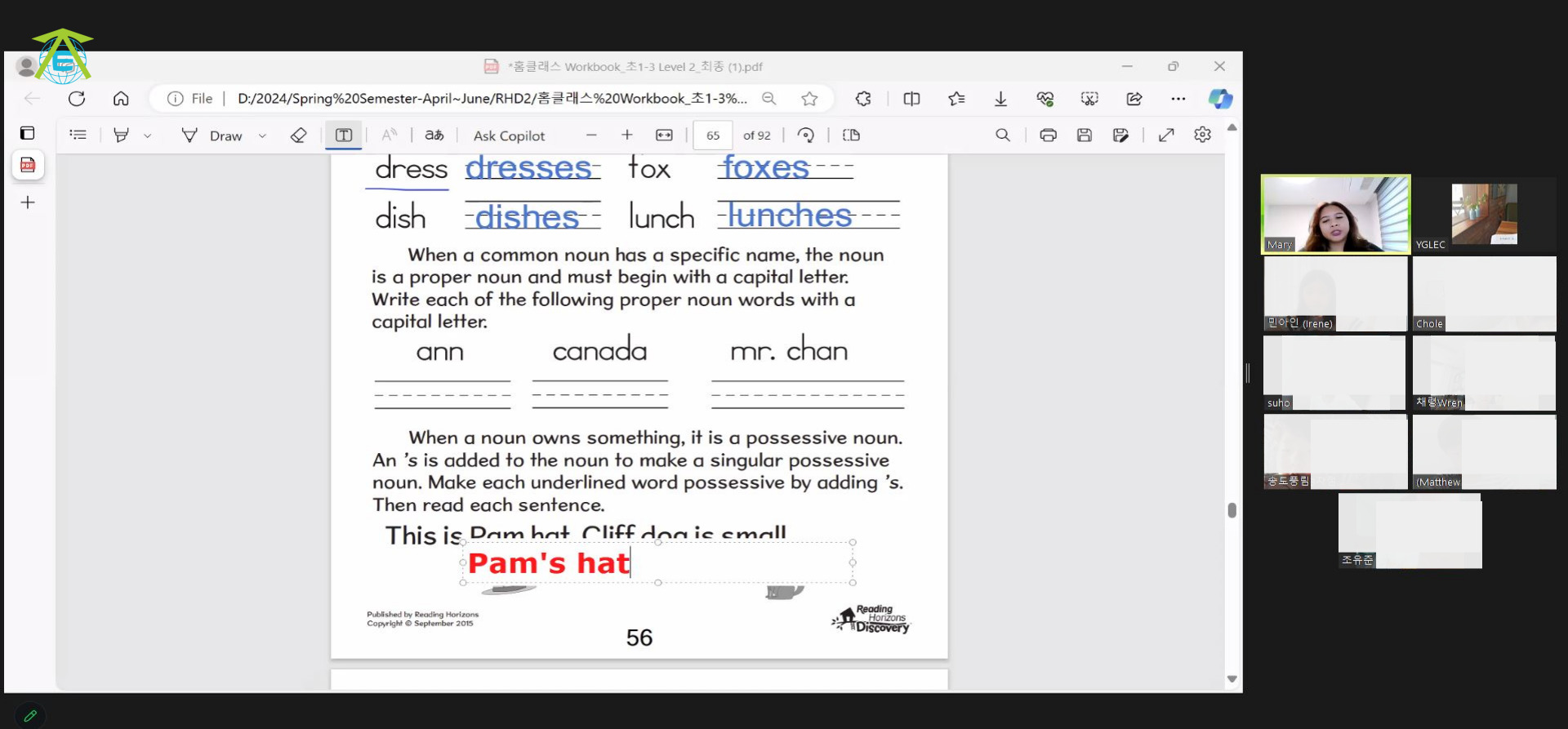Select 조유준 video thumbnail
This screenshot has height=729, width=1568.
point(1410,531)
